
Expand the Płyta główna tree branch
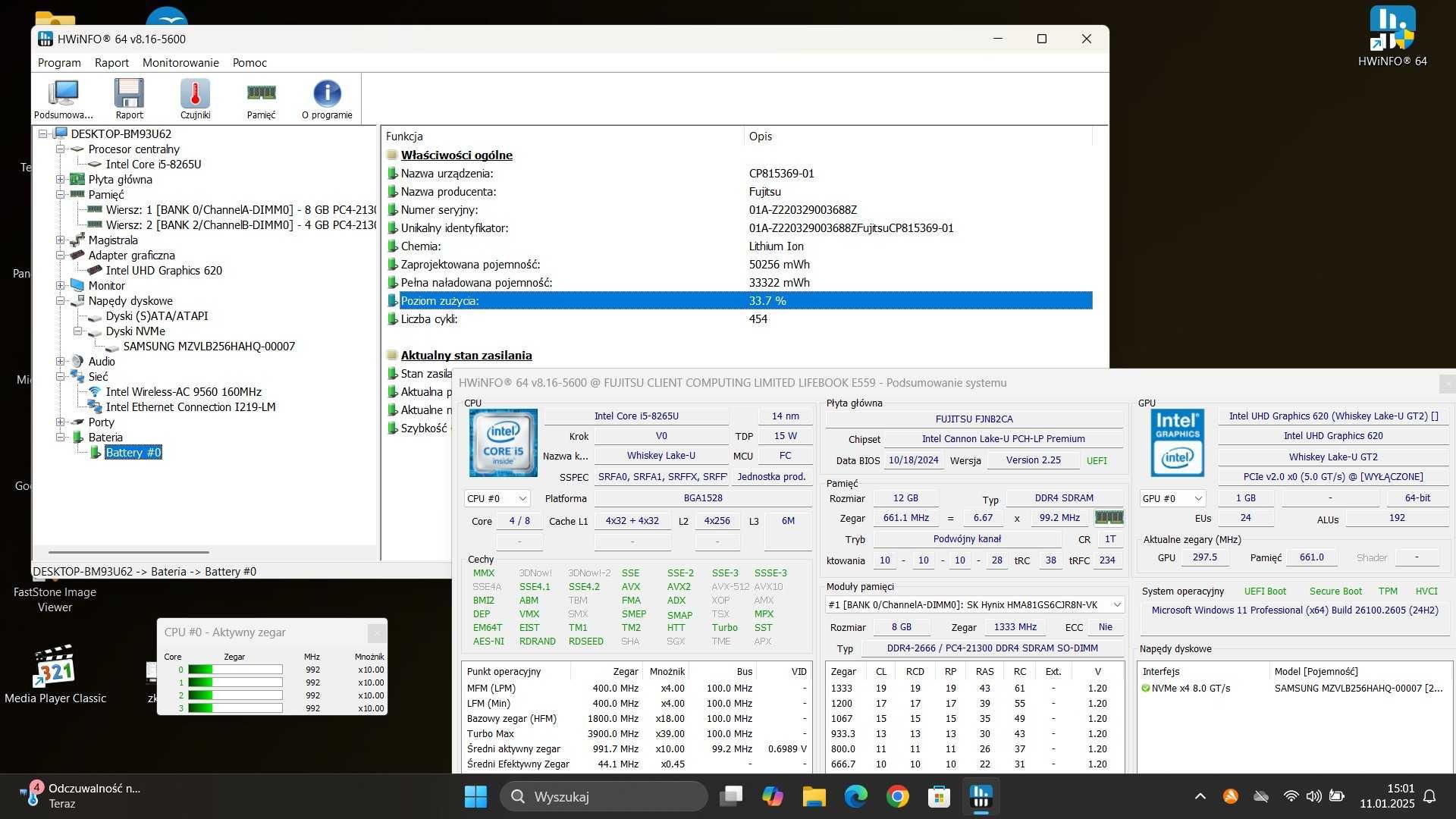coord(60,180)
